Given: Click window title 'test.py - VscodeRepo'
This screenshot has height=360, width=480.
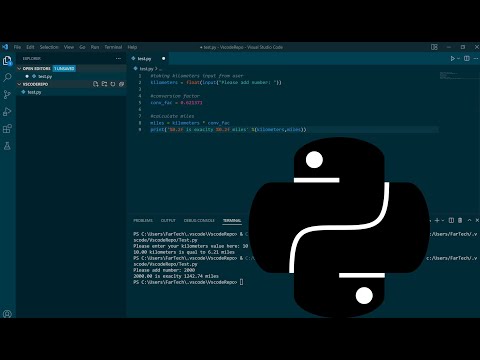Looking at the screenshot, I should (241, 47).
